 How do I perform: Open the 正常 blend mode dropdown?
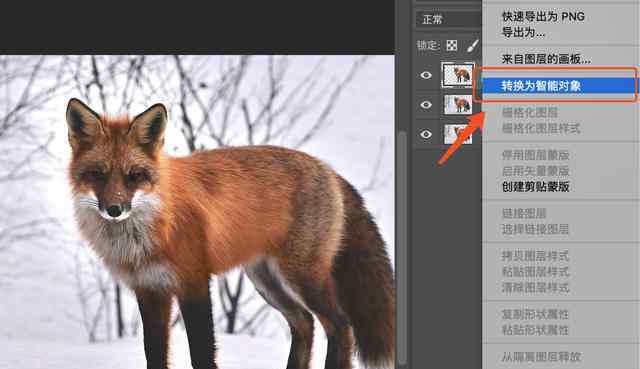click(449, 19)
